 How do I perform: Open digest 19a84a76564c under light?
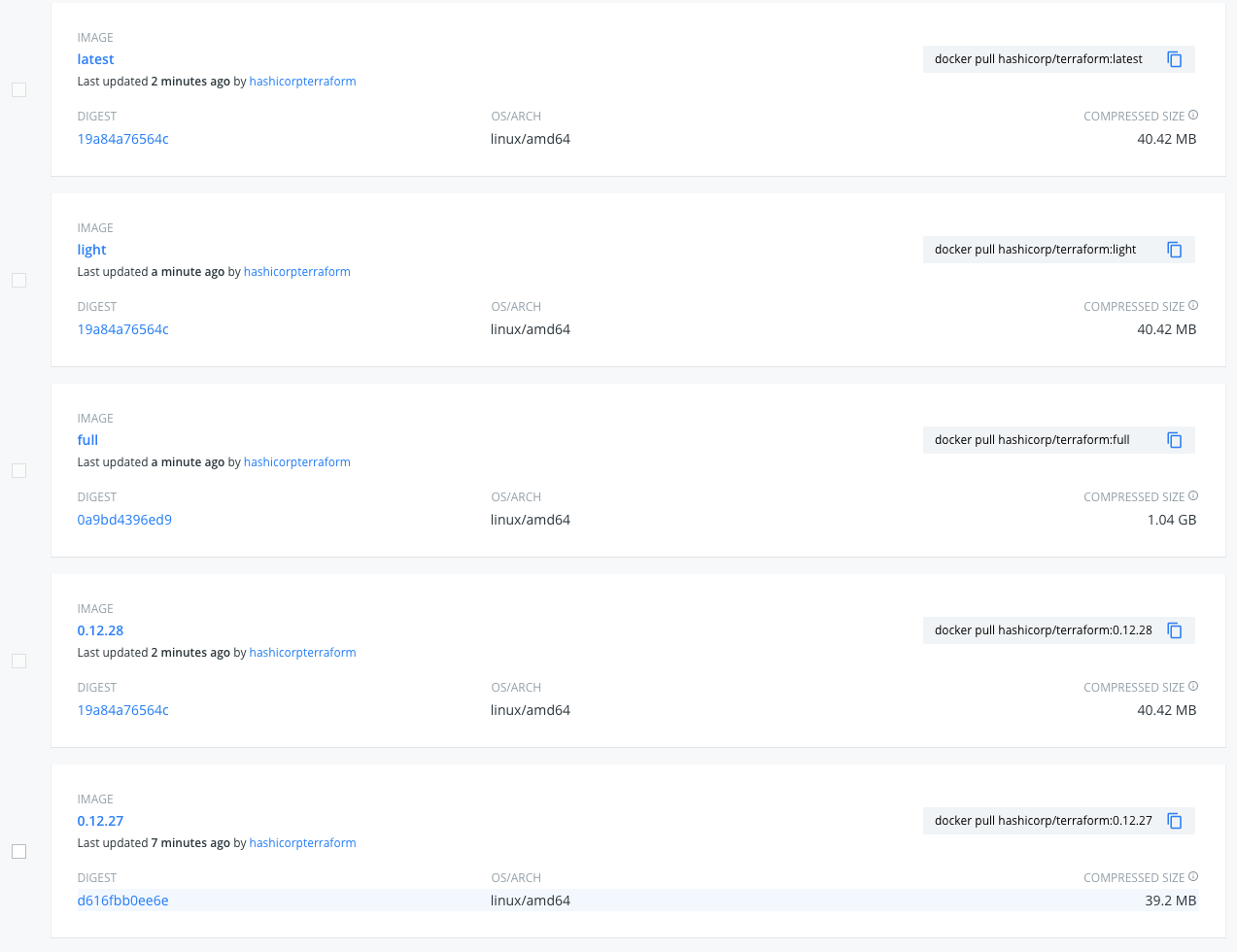(x=122, y=329)
